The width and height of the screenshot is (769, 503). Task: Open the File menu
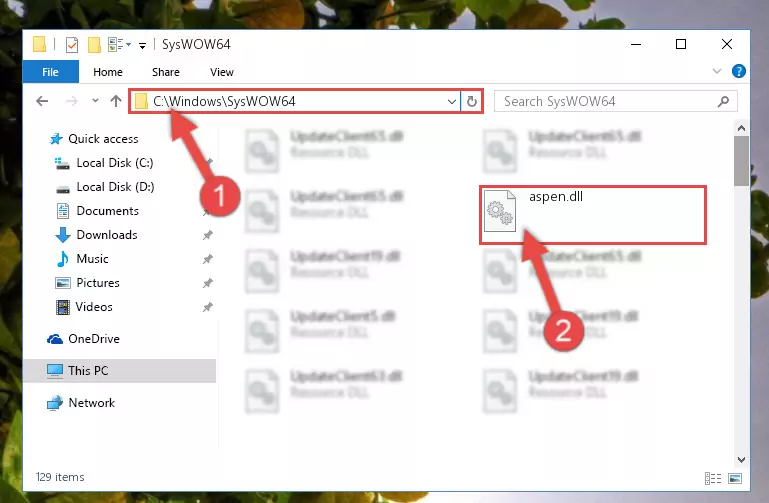[51, 72]
